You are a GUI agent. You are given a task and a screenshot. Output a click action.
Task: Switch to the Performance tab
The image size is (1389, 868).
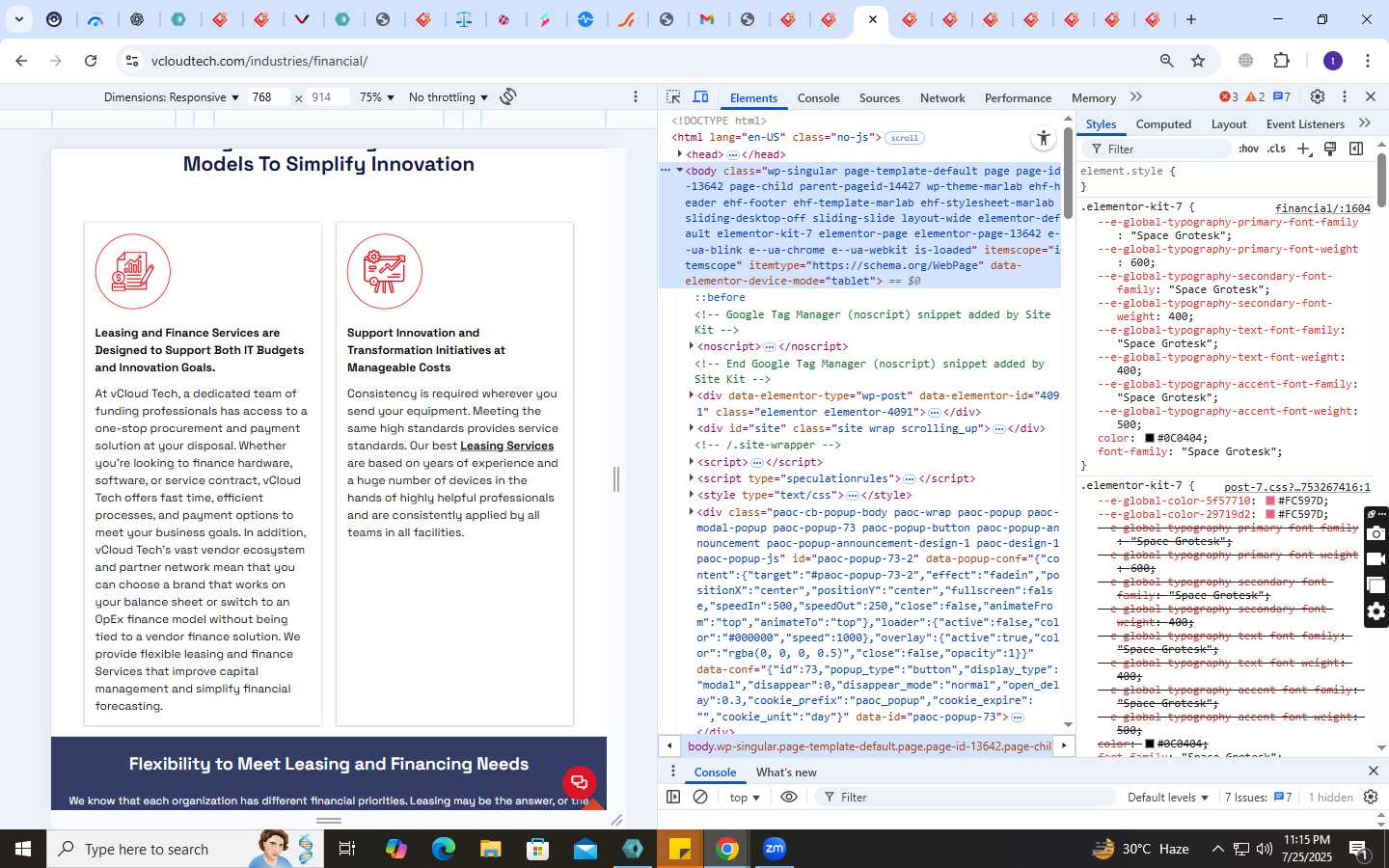point(1018,98)
